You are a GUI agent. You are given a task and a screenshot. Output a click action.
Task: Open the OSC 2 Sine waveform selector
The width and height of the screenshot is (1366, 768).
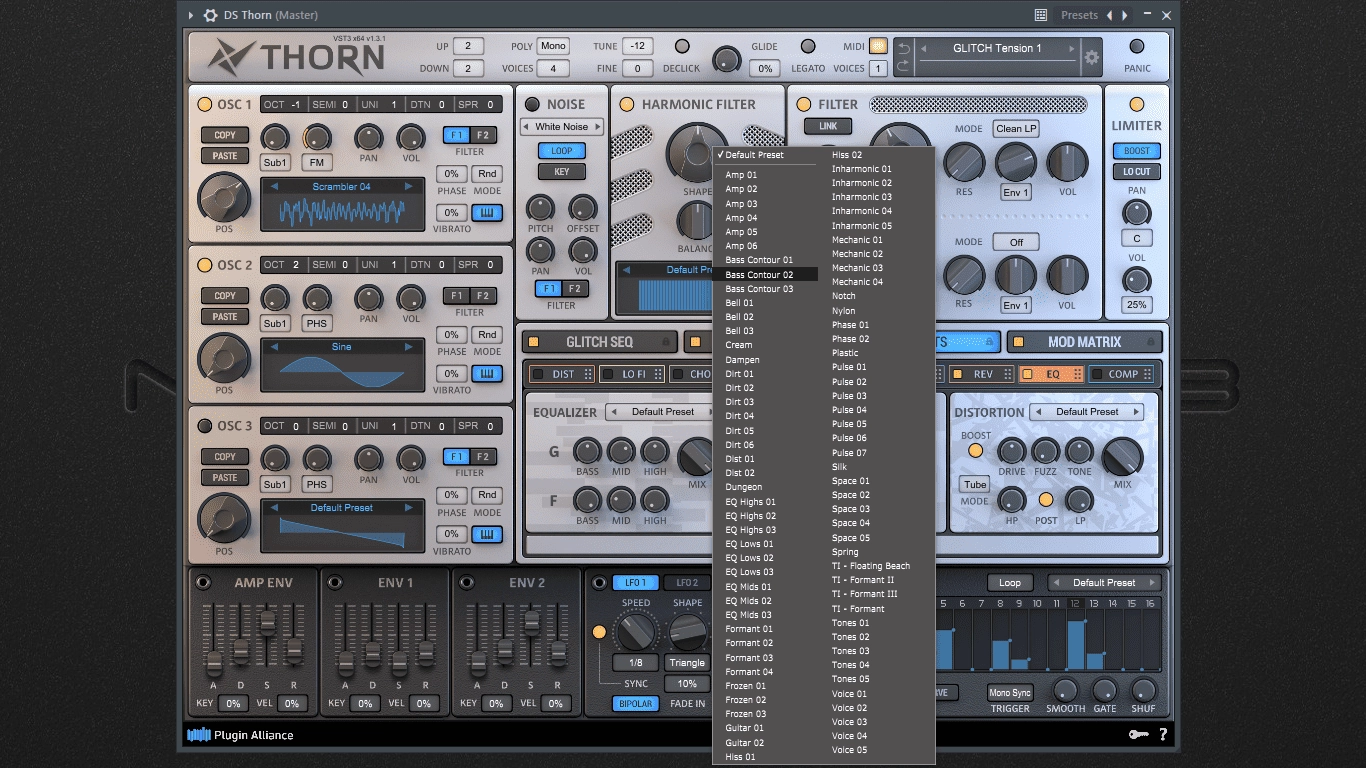(x=342, y=347)
